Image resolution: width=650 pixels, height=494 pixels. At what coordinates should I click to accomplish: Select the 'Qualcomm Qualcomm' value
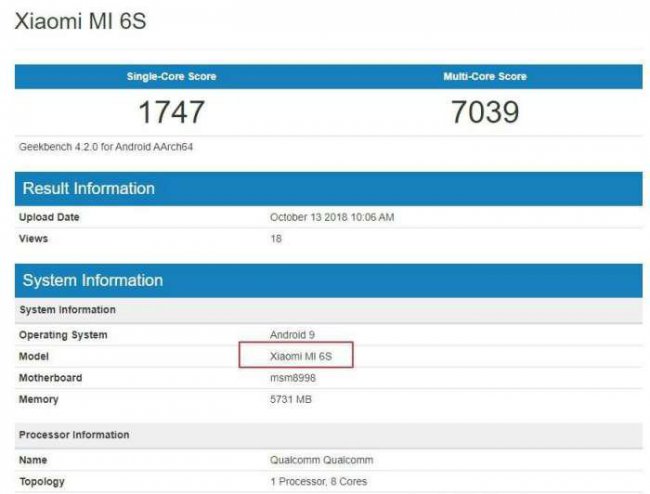(x=322, y=460)
